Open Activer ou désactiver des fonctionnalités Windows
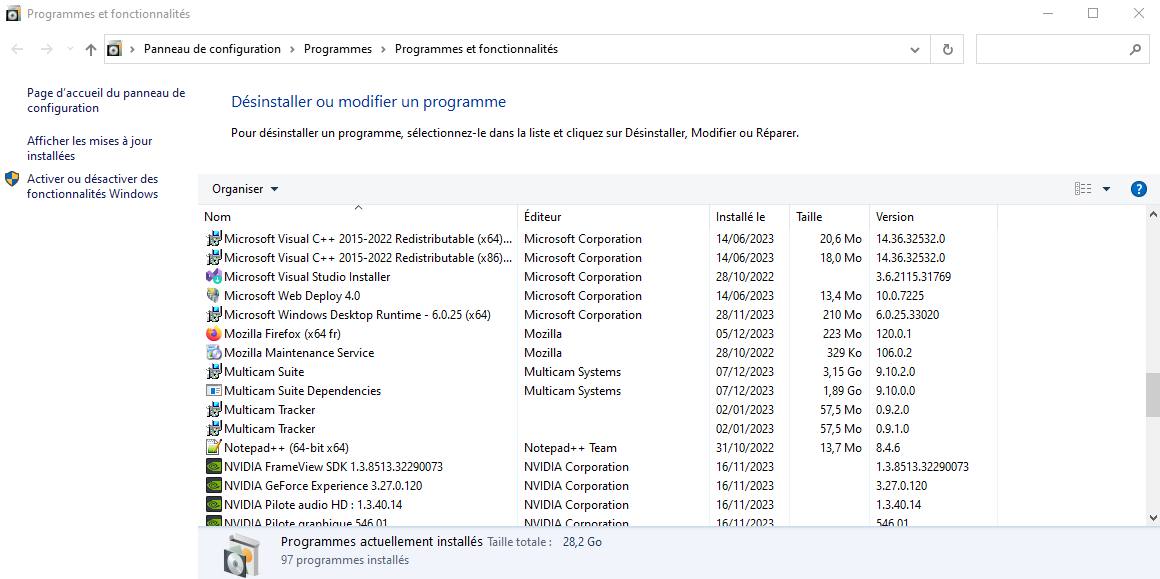 (92, 186)
